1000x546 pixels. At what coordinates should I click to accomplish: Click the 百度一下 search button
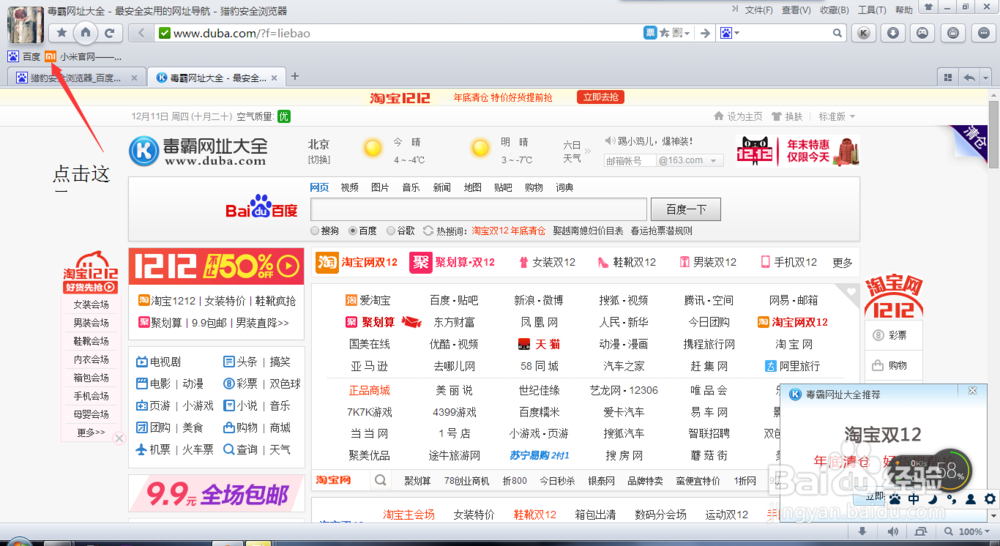click(x=686, y=209)
